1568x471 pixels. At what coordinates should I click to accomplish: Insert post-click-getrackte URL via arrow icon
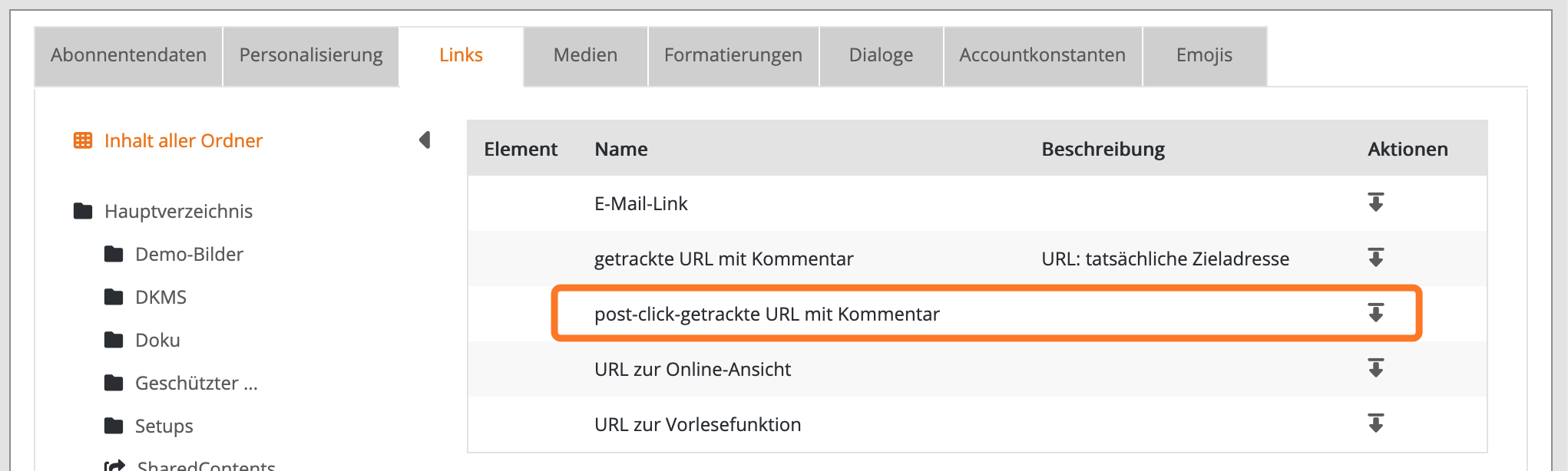tap(1375, 313)
